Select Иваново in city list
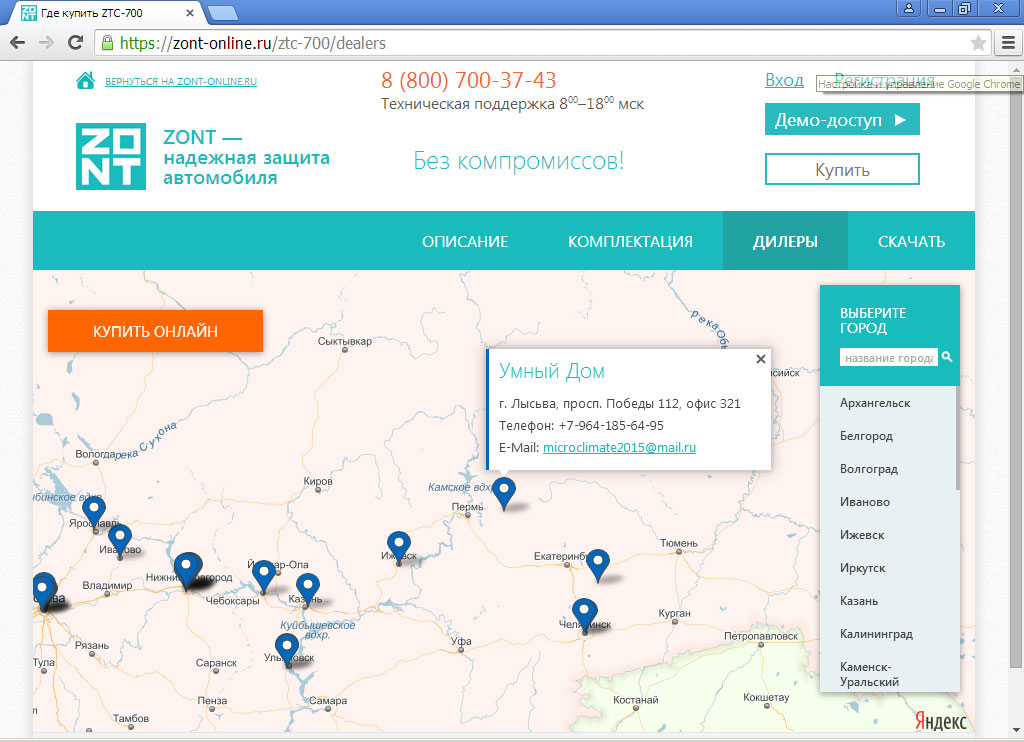The height and width of the screenshot is (742, 1024). pos(865,502)
